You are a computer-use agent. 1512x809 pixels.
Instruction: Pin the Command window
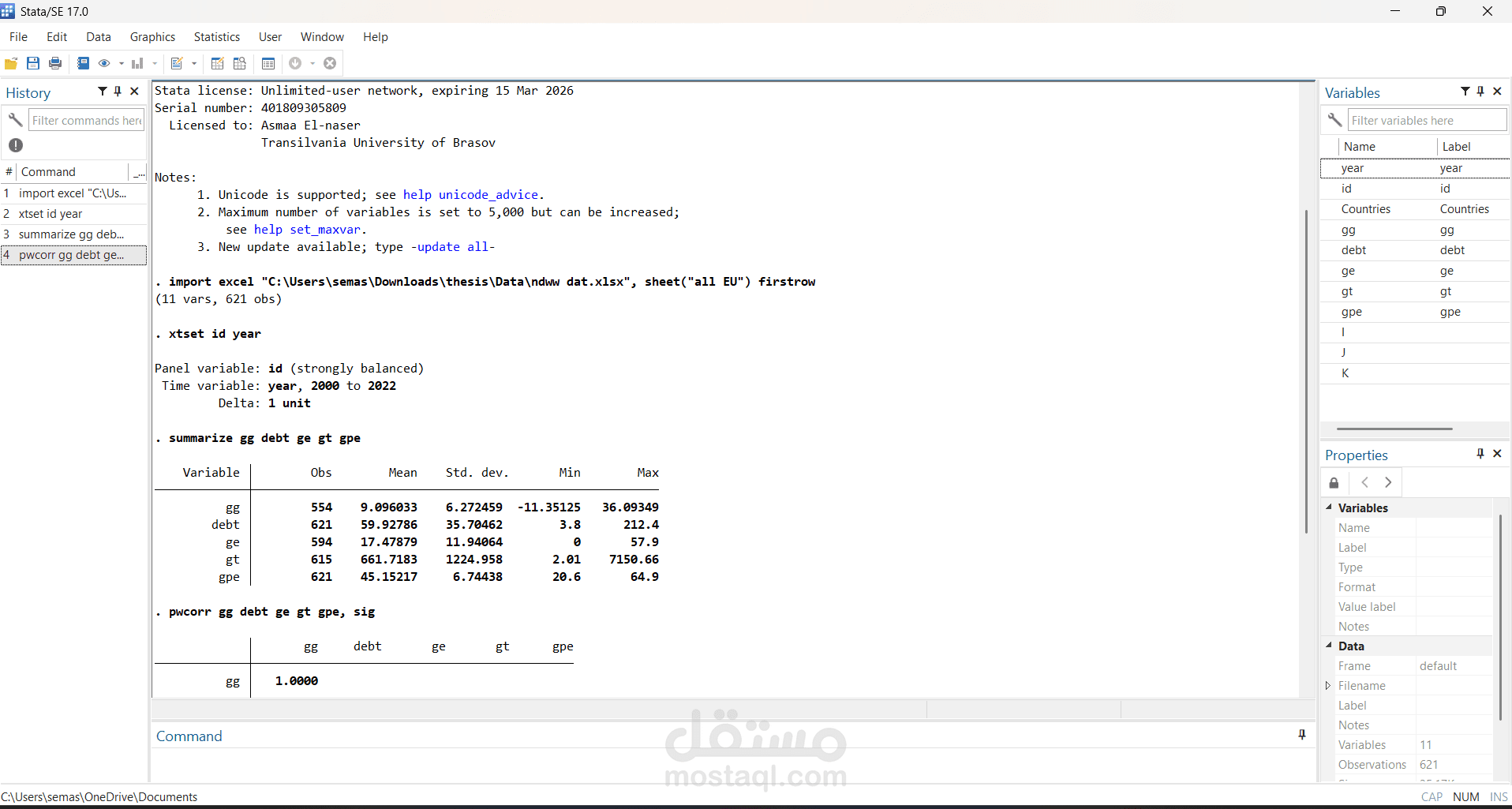(x=1302, y=735)
